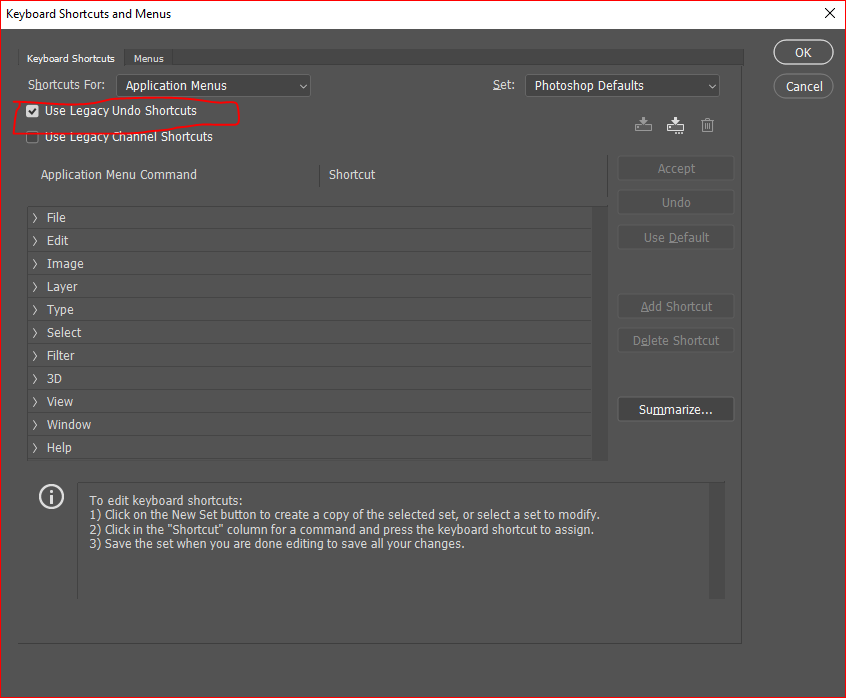The width and height of the screenshot is (846, 698).
Task: Expand the Help menu commands
Action: click(35, 448)
